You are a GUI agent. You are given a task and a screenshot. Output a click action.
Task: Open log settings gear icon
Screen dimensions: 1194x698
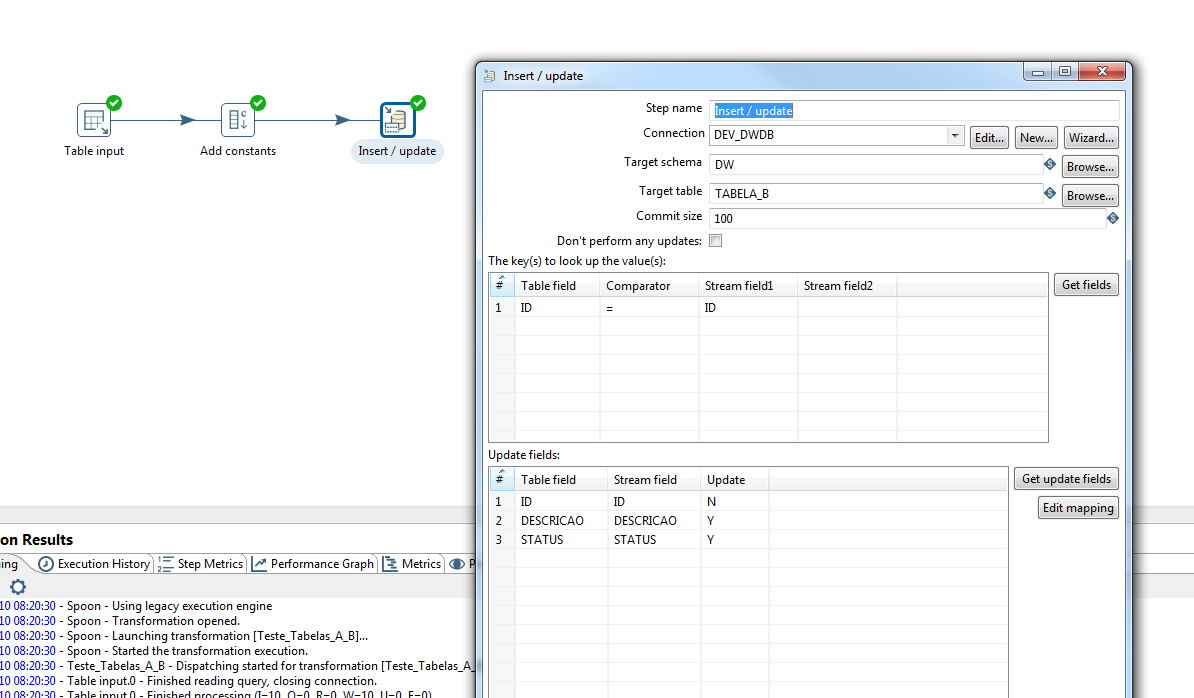tap(17, 587)
